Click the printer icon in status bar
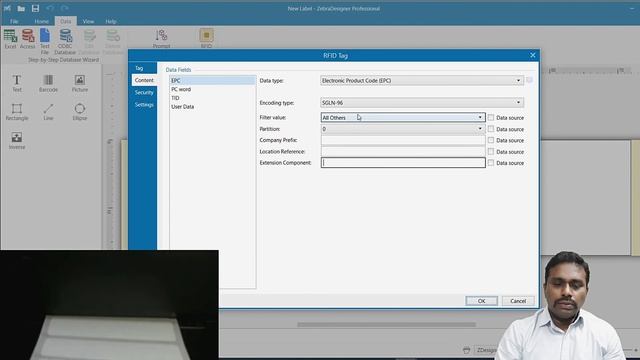The image size is (640, 360). tap(467, 350)
